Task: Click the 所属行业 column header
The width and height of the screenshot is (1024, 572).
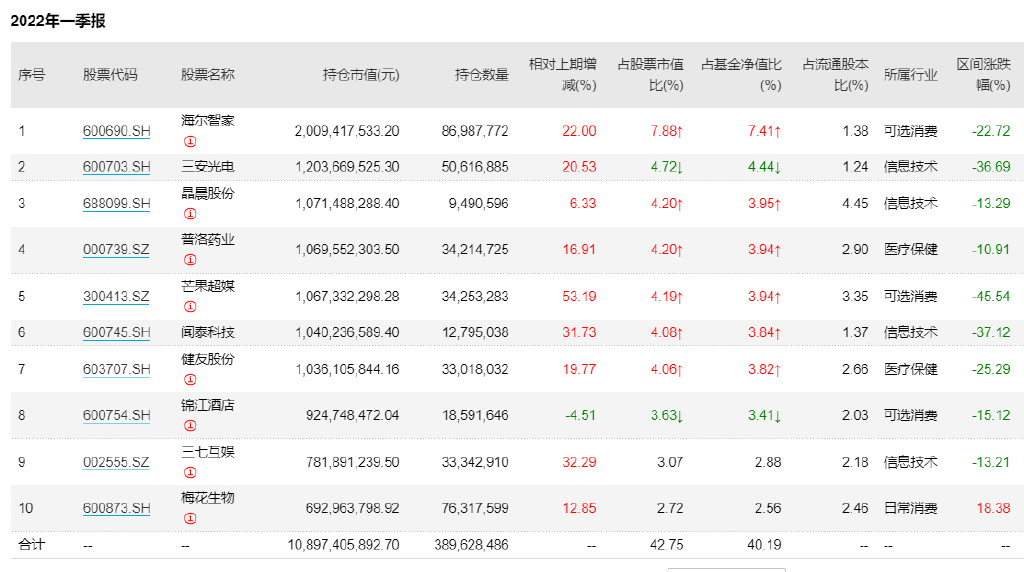Action: point(910,75)
